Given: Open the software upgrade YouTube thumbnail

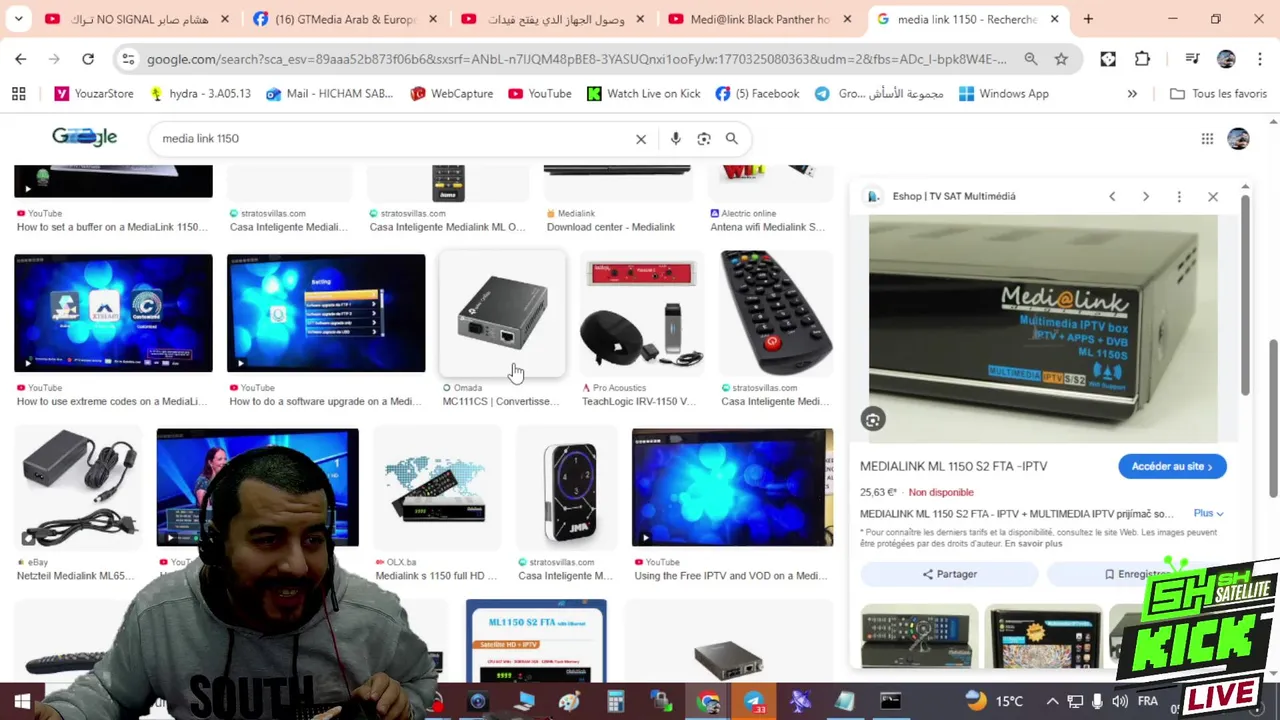Looking at the screenshot, I should (x=326, y=313).
